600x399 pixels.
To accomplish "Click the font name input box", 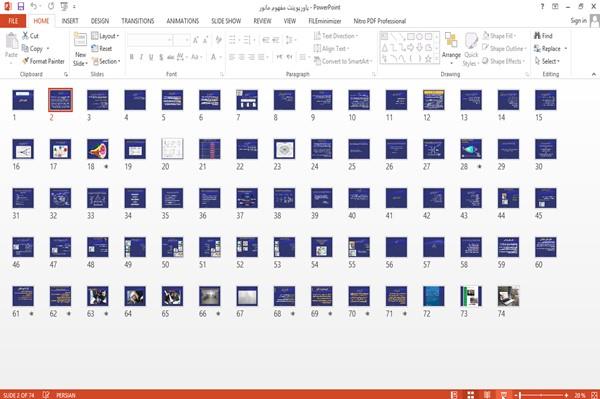I will point(149,40).
